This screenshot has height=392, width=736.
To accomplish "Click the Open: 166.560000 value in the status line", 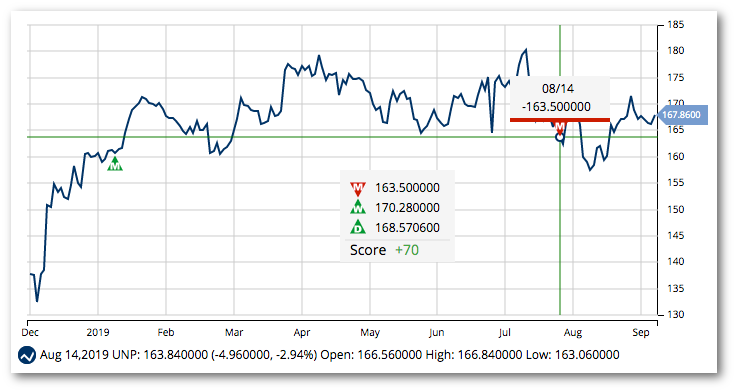I will [x=371, y=355].
